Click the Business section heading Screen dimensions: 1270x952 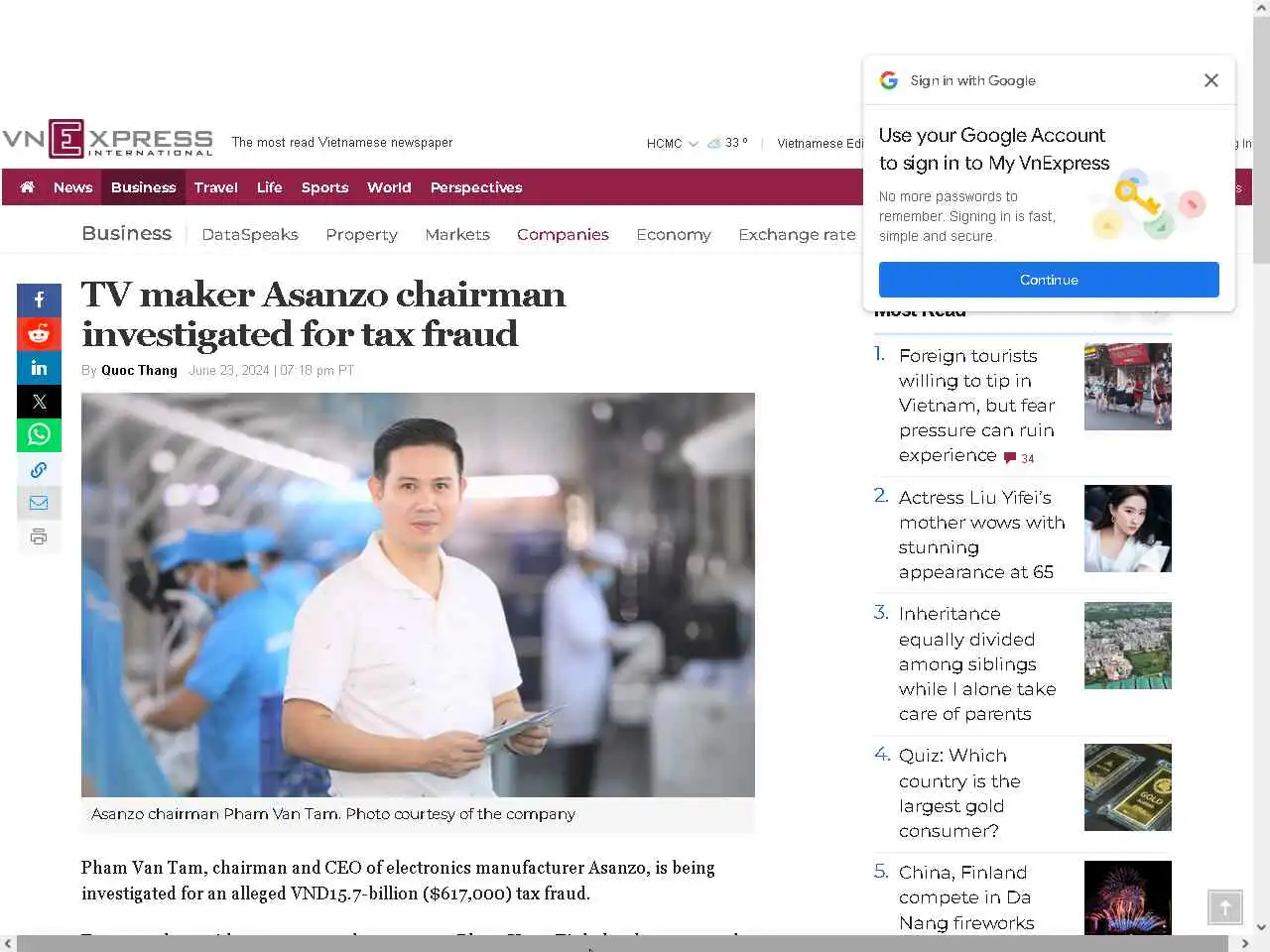click(126, 233)
